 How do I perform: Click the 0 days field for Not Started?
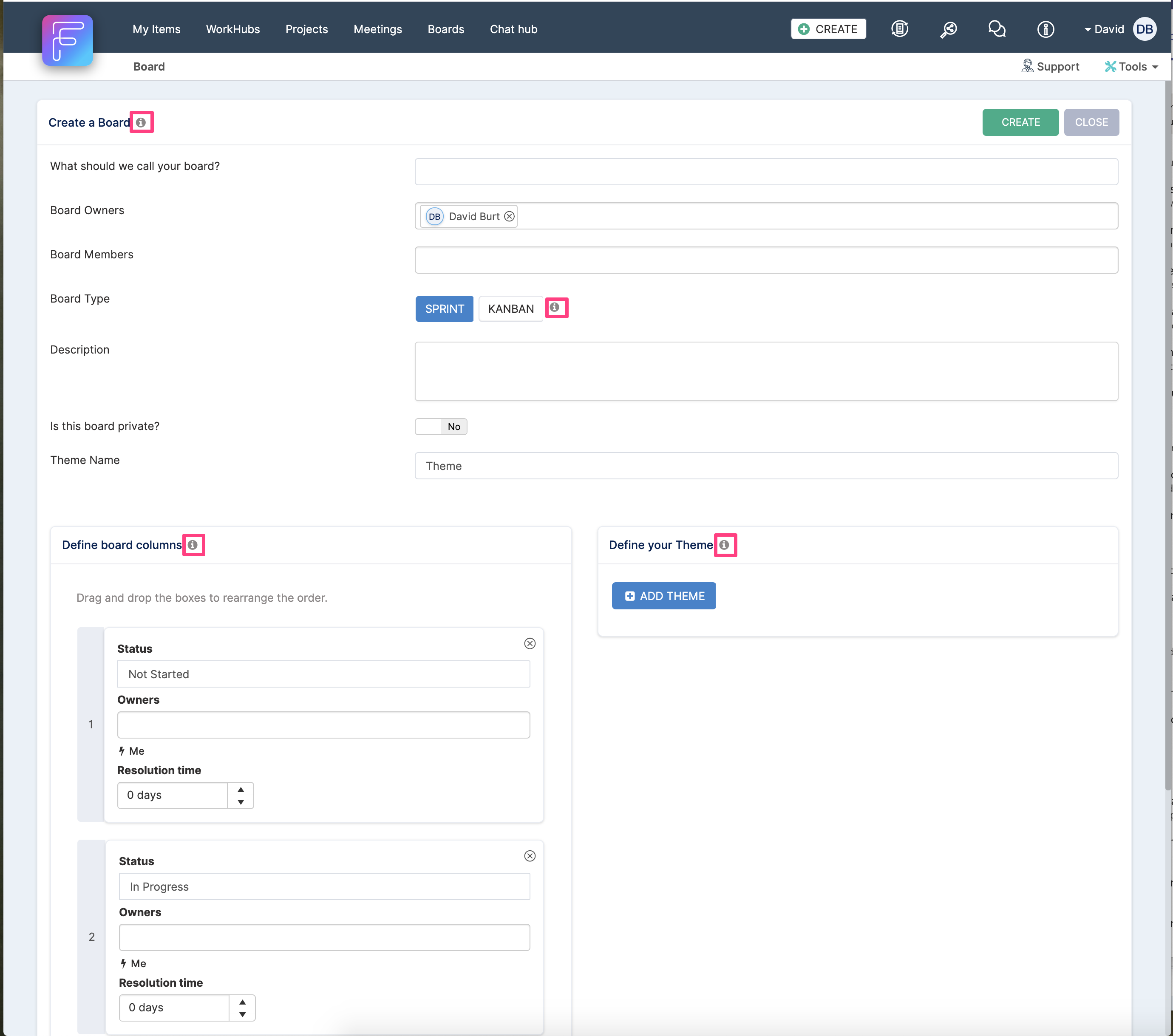point(173,795)
